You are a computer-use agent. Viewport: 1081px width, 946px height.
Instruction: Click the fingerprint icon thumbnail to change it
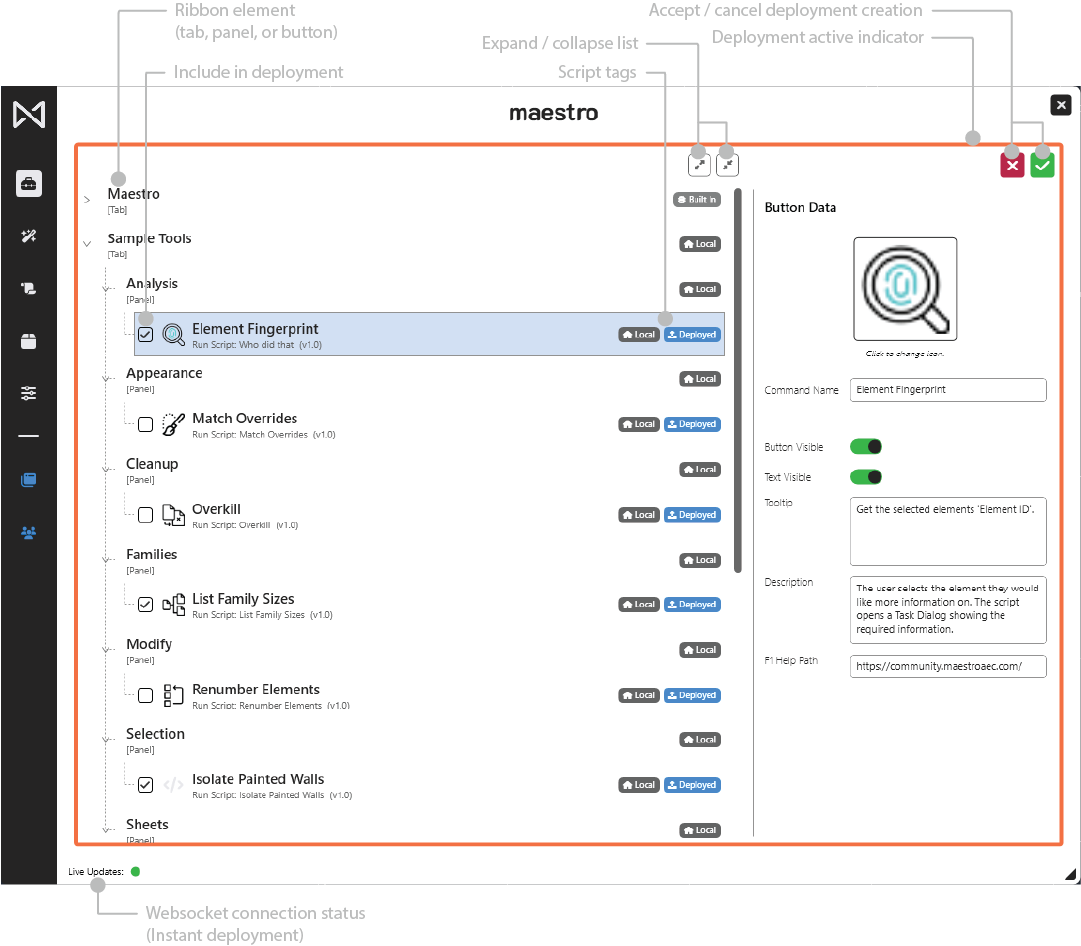[905, 289]
